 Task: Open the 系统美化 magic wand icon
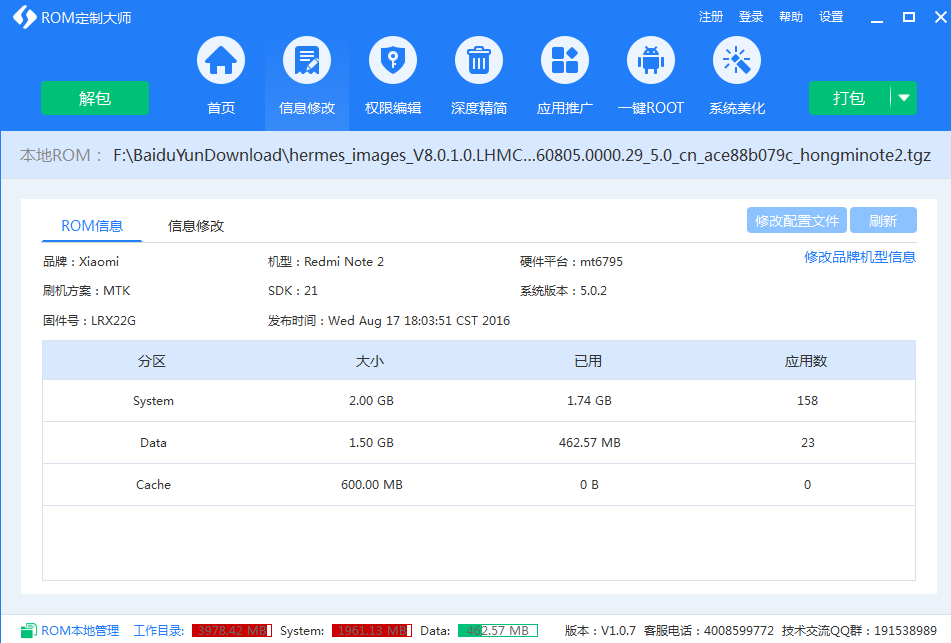coord(737,61)
